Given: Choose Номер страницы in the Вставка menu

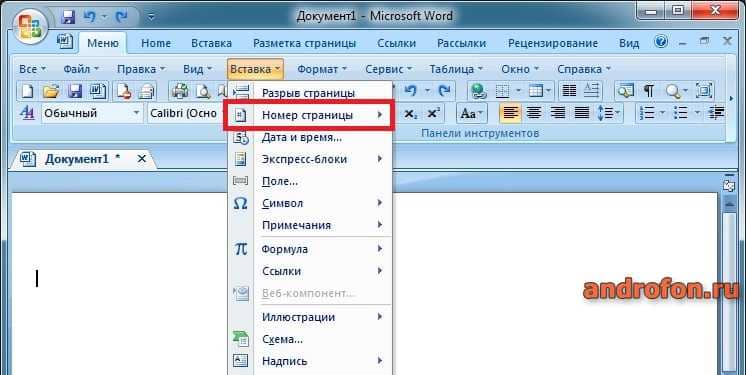Looking at the screenshot, I should tap(309, 115).
